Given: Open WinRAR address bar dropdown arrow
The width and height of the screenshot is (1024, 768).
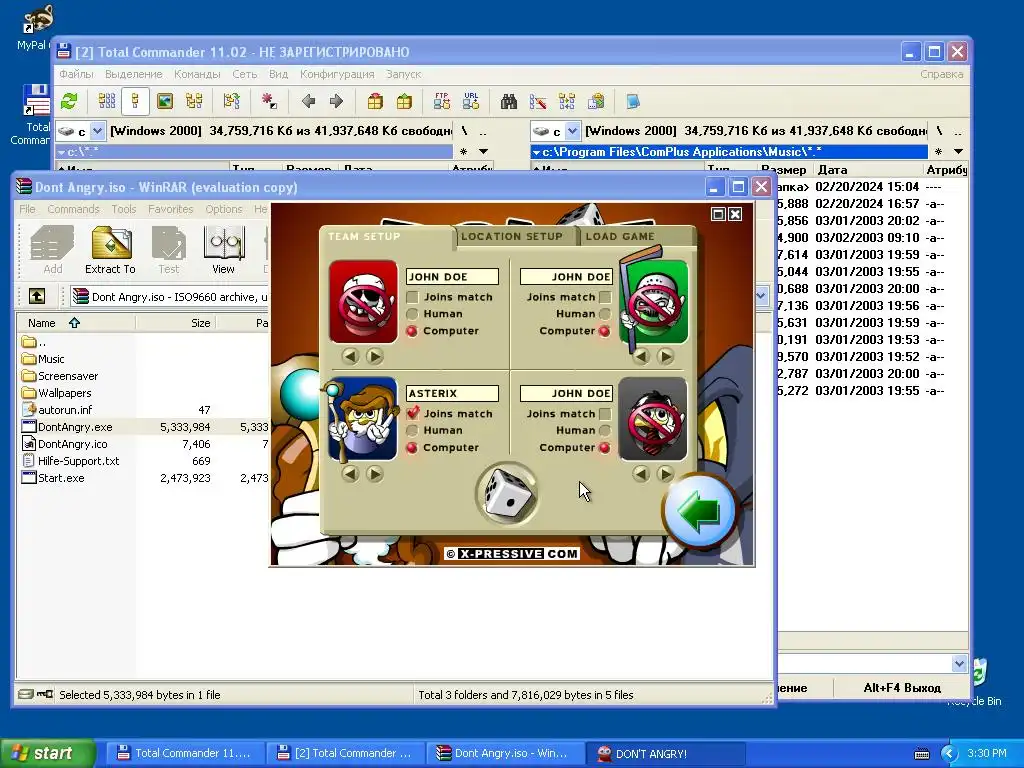Looking at the screenshot, I should [761, 296].
